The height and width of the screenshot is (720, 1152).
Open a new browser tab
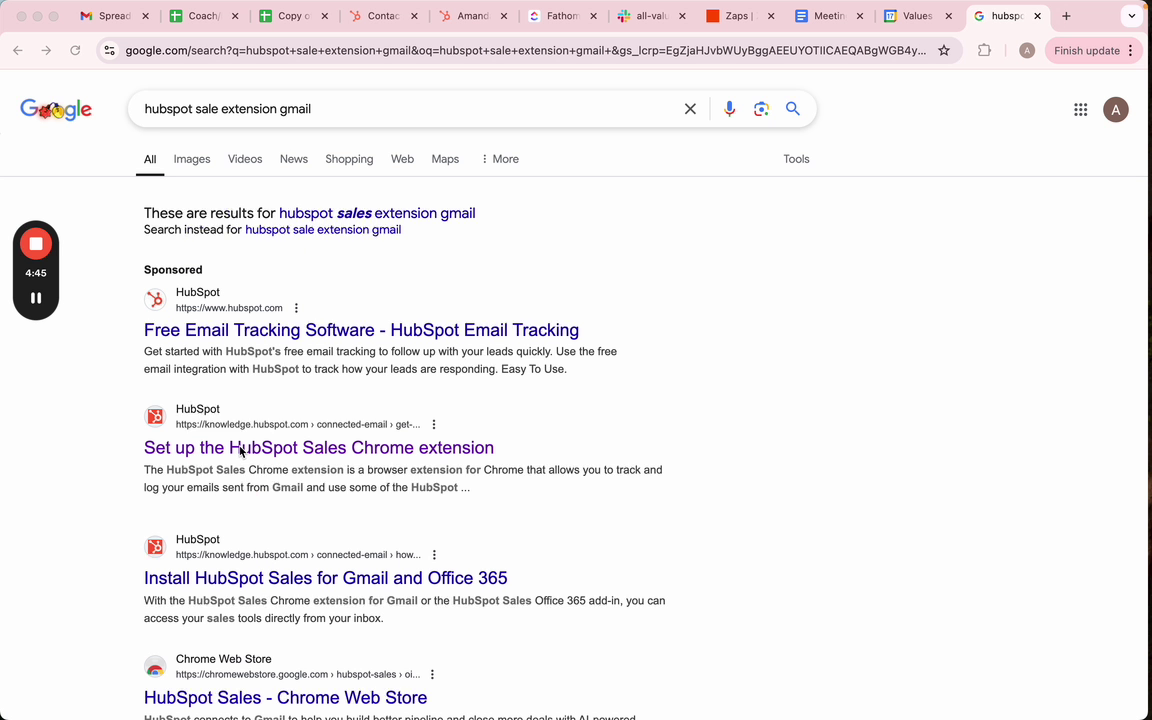(1066, 16)
